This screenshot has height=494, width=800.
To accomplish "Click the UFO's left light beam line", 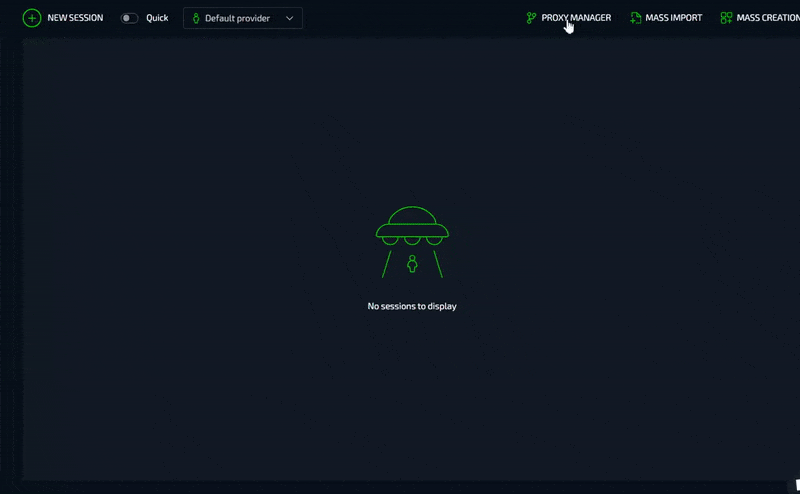I will click(387, 263).
